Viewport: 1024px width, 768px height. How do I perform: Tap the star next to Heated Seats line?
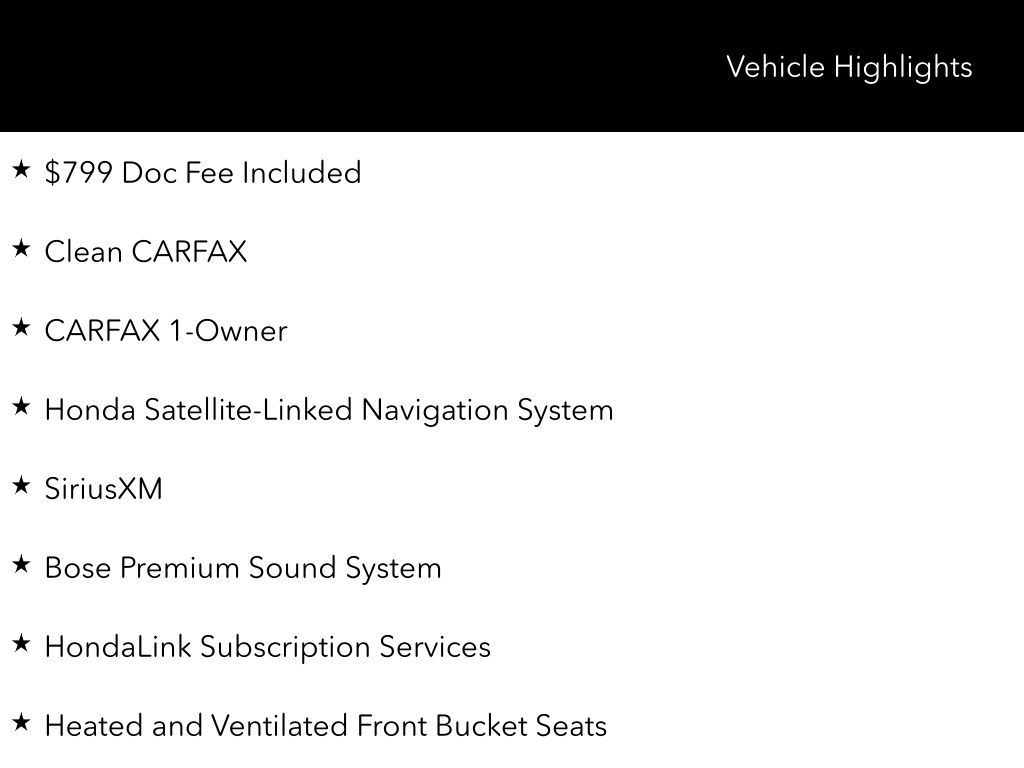[x=21, y=723]
